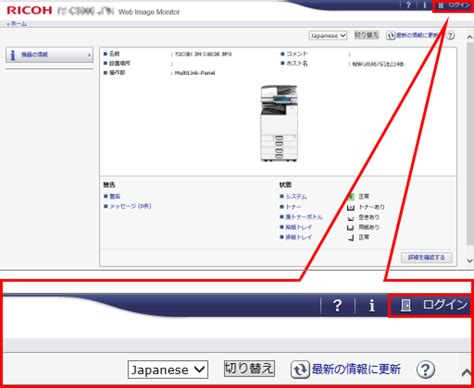Click the output tray icon in the 排紙トレイ row
474x388 pixels.
[x=351, y=238]
